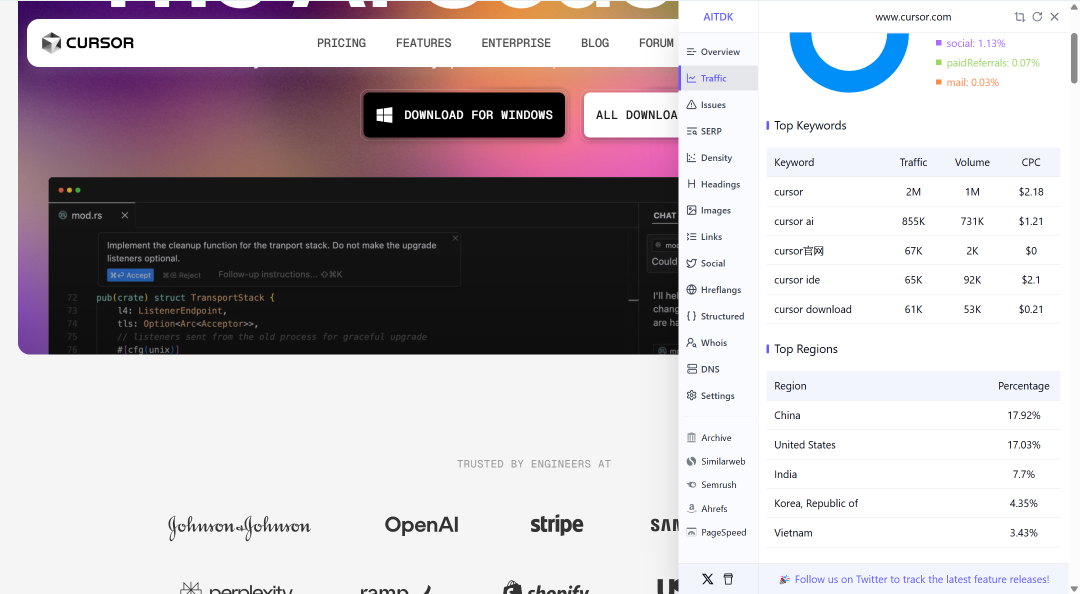Click the X (Twitter) icon at panel bottom
The width and height of the screenshot is (1080, 594).
707,580
